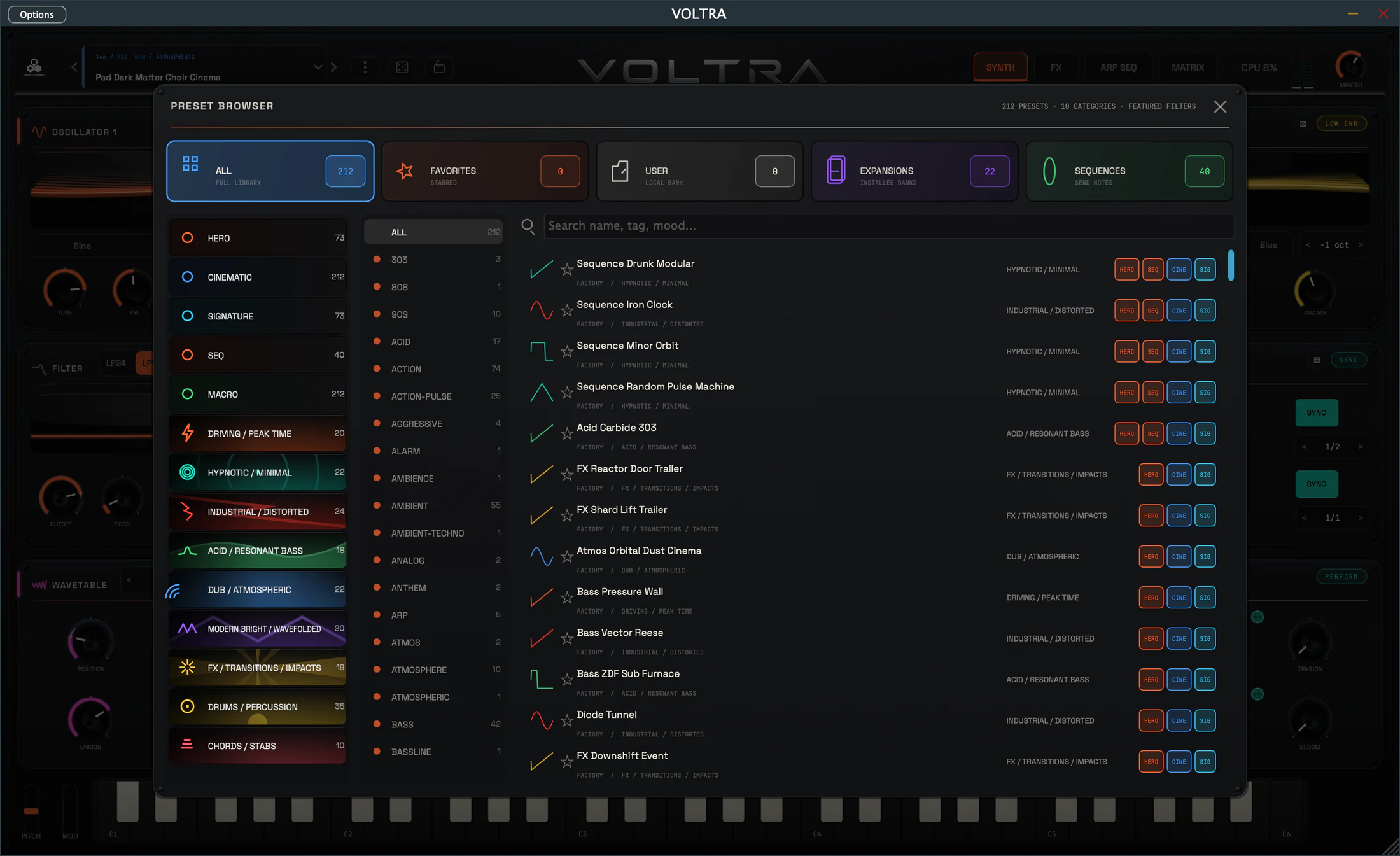This screenshot has height=856, width=1400.
Task: Open the Options menu
Action: click(x=37, y=14)
